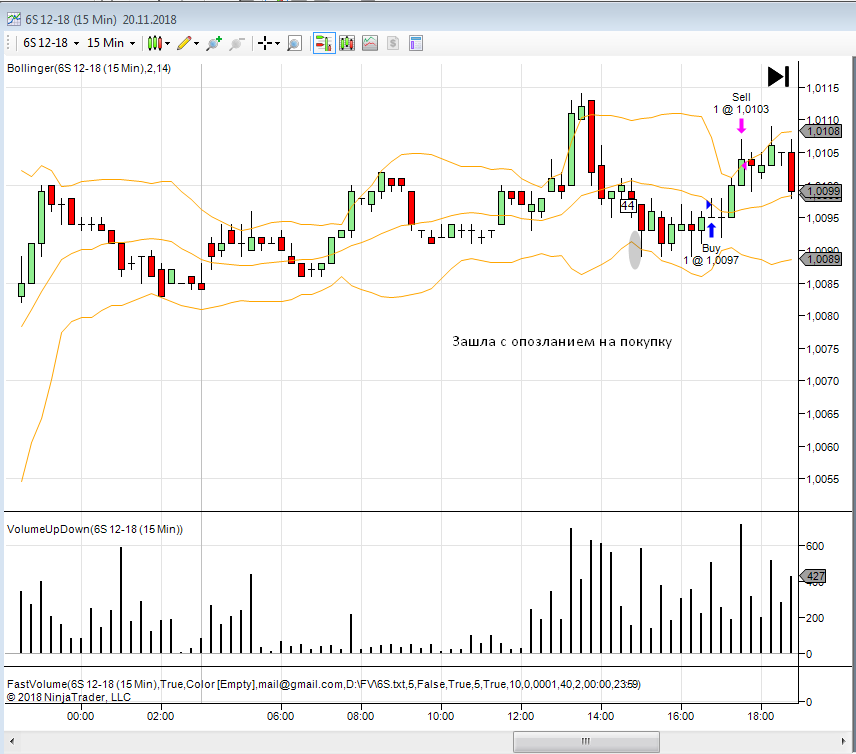Click the '44' label box on chart
Screen dimensions: 856x754
pos(628,206)
